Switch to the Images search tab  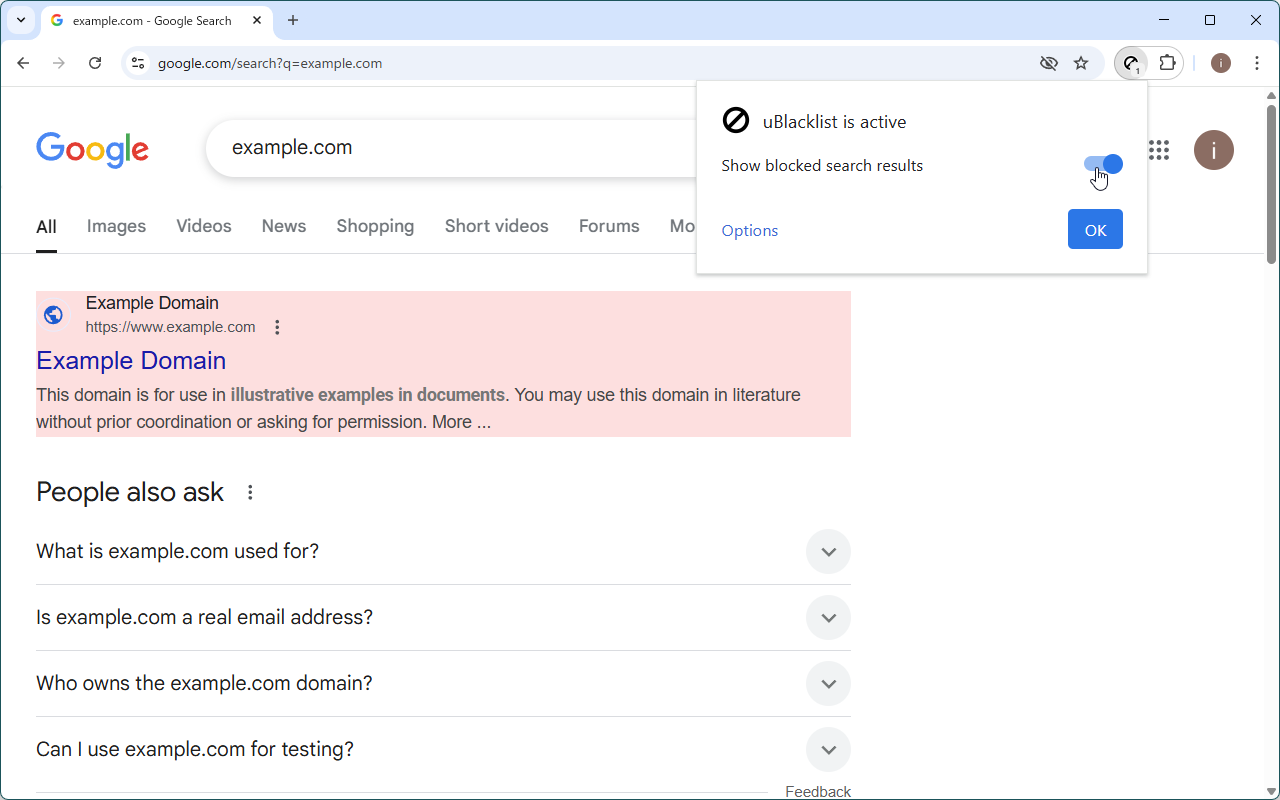[116, 226]
